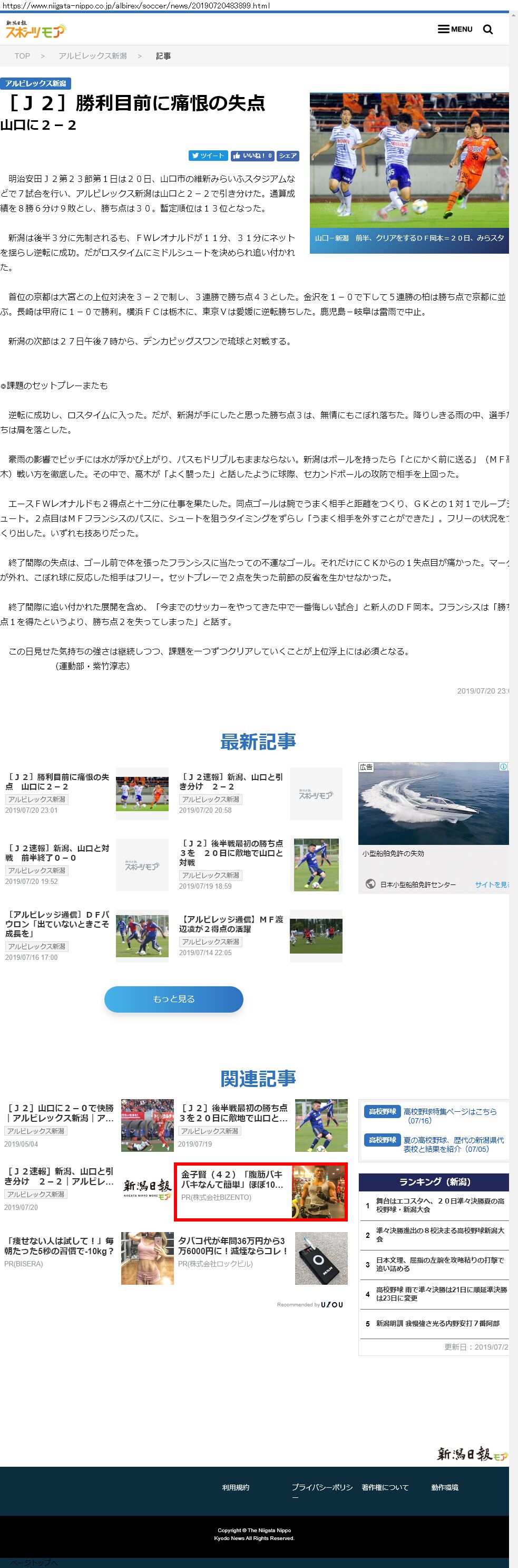Open the hamburger MENU
This screenshot has width=518, height=1568.
point(455,29)
